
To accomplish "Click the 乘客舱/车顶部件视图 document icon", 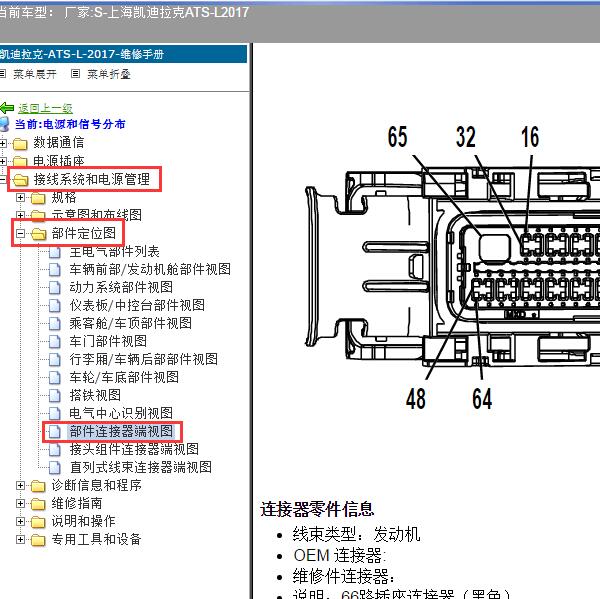I will [55, 323].
